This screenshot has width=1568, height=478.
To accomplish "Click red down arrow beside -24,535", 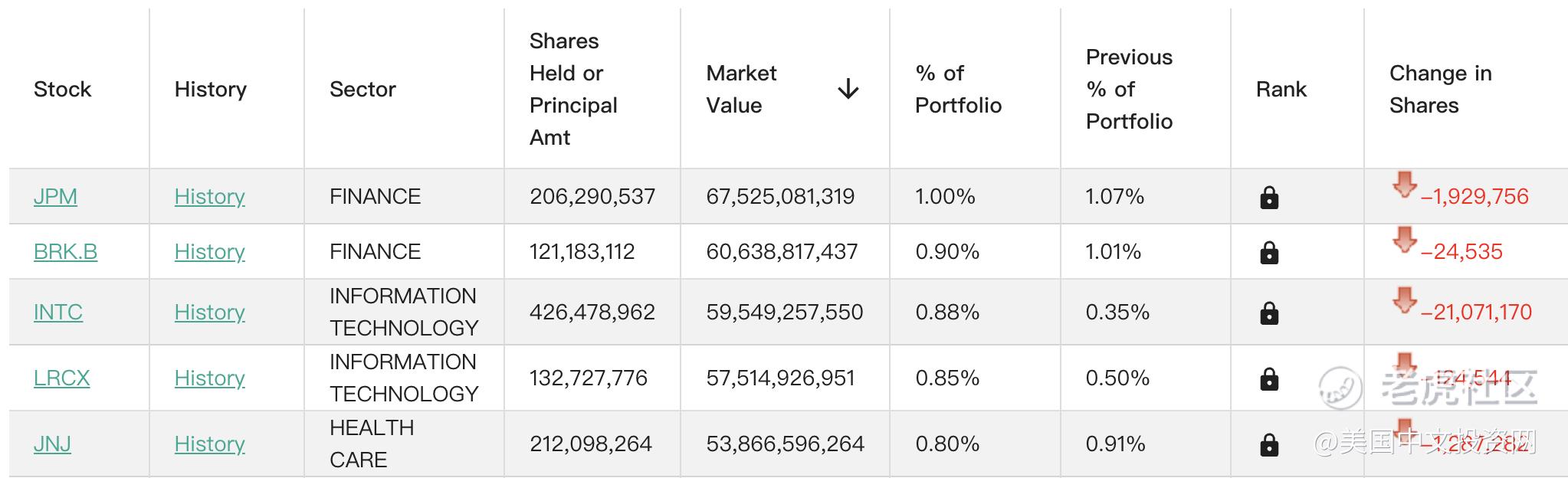I will coord(1405,240).
